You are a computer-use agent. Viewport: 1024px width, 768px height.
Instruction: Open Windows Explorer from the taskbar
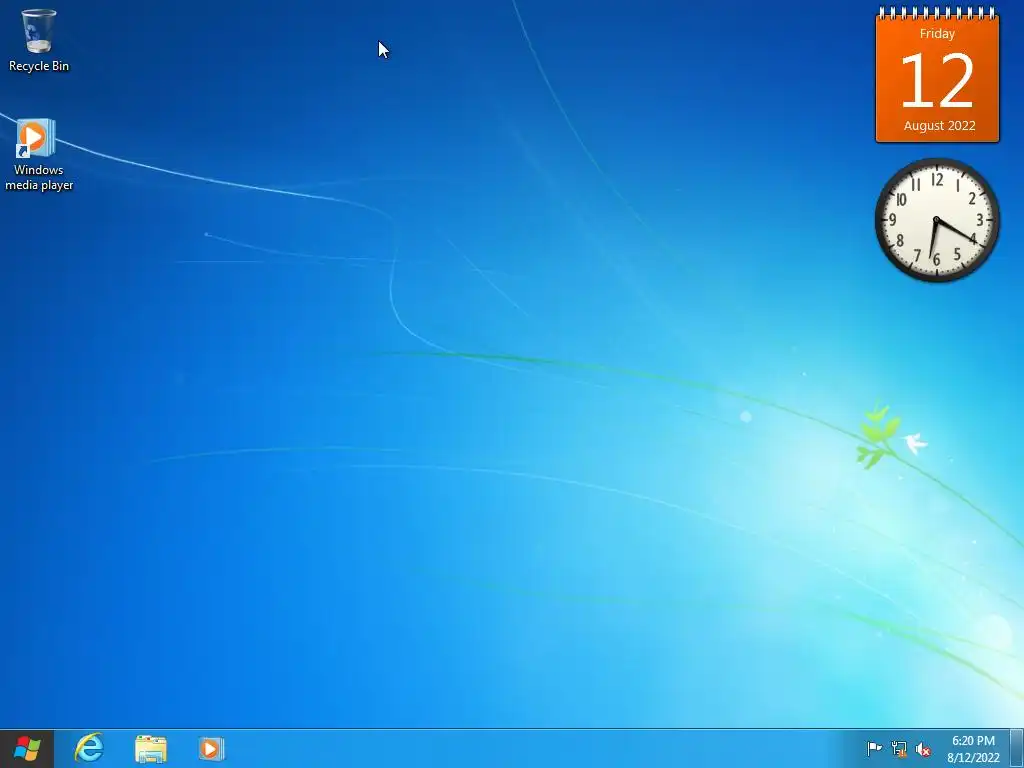click(x=151, y=749)
